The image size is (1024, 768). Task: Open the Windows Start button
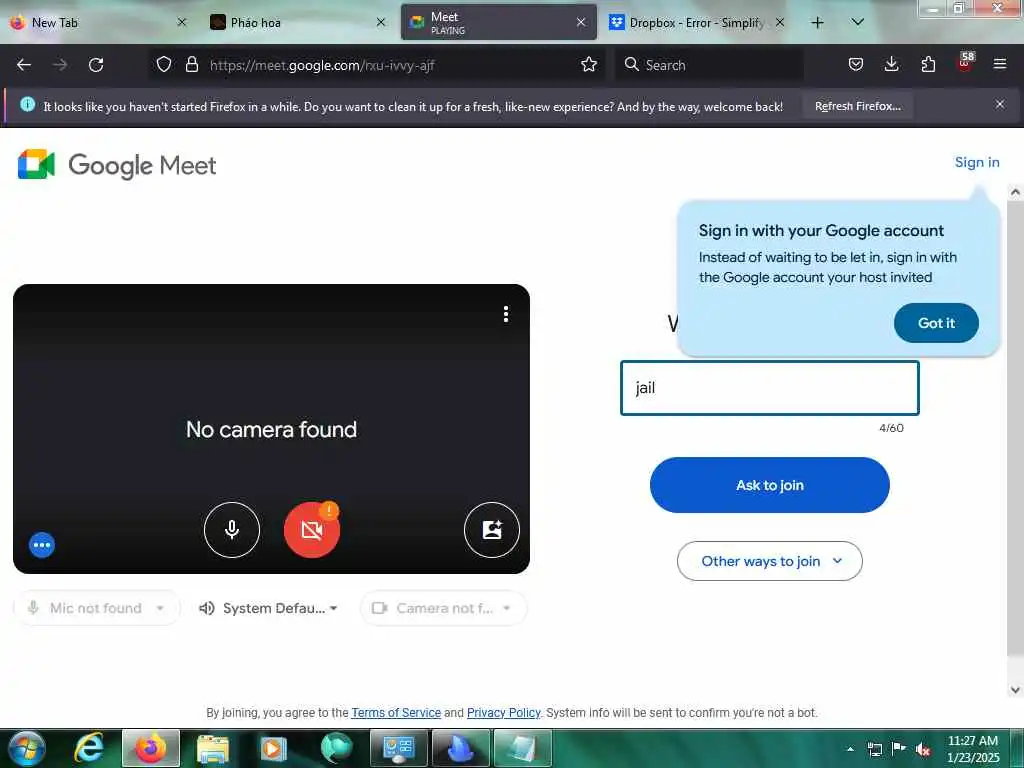(26, 748)
